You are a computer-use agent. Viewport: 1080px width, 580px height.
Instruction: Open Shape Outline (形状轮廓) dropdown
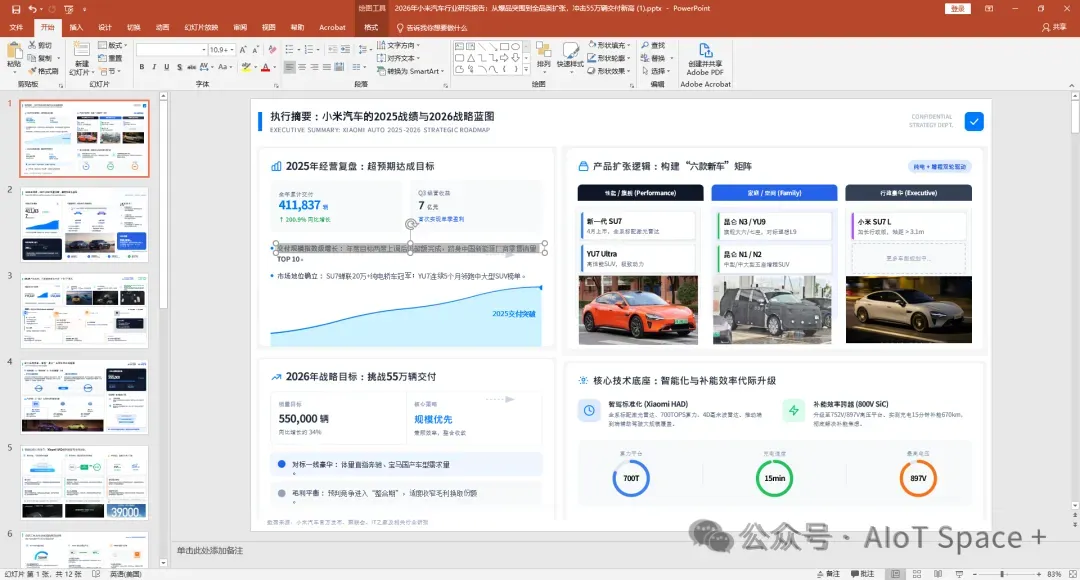610,58
